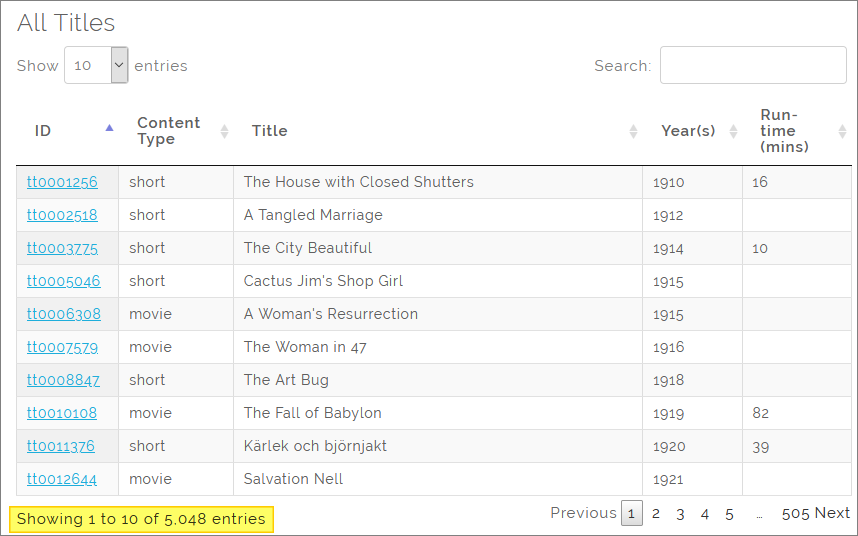Go to page 2 of results
This screenshot has width=858, height=536.
pos(656,514)
